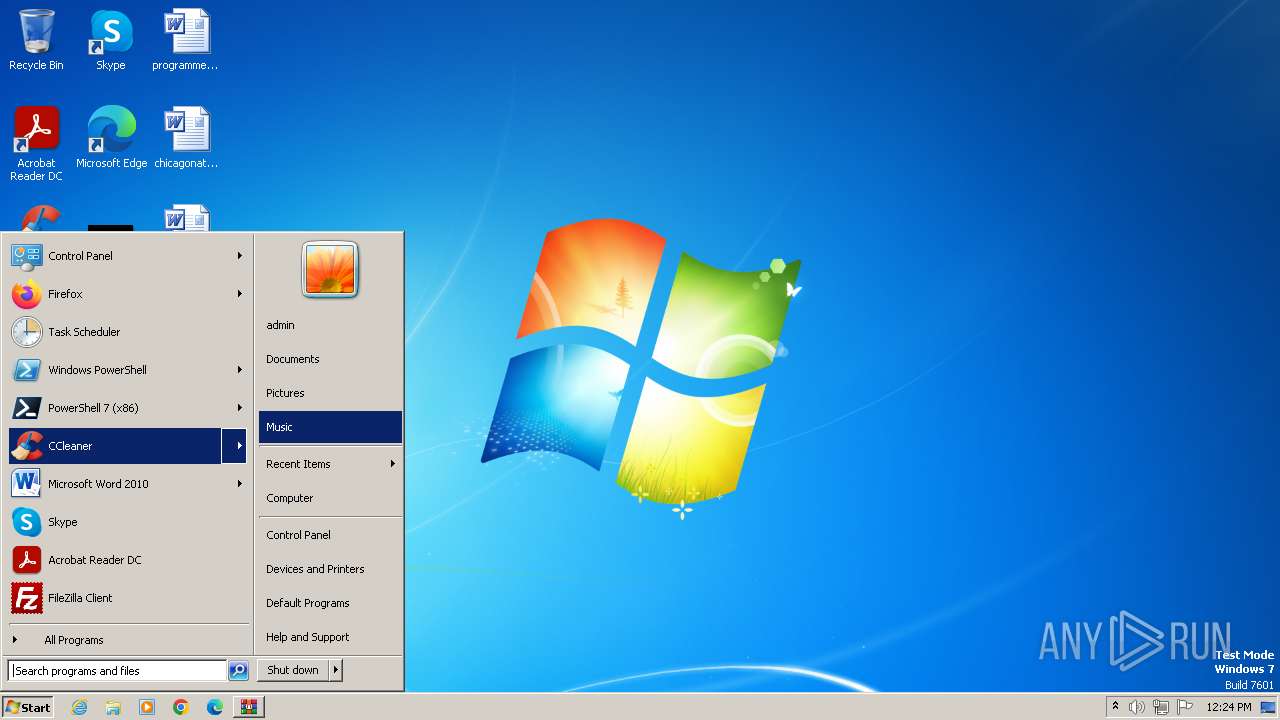Open Windows Media Player from taskbar

pyautogui.click(x=147, y=707)
